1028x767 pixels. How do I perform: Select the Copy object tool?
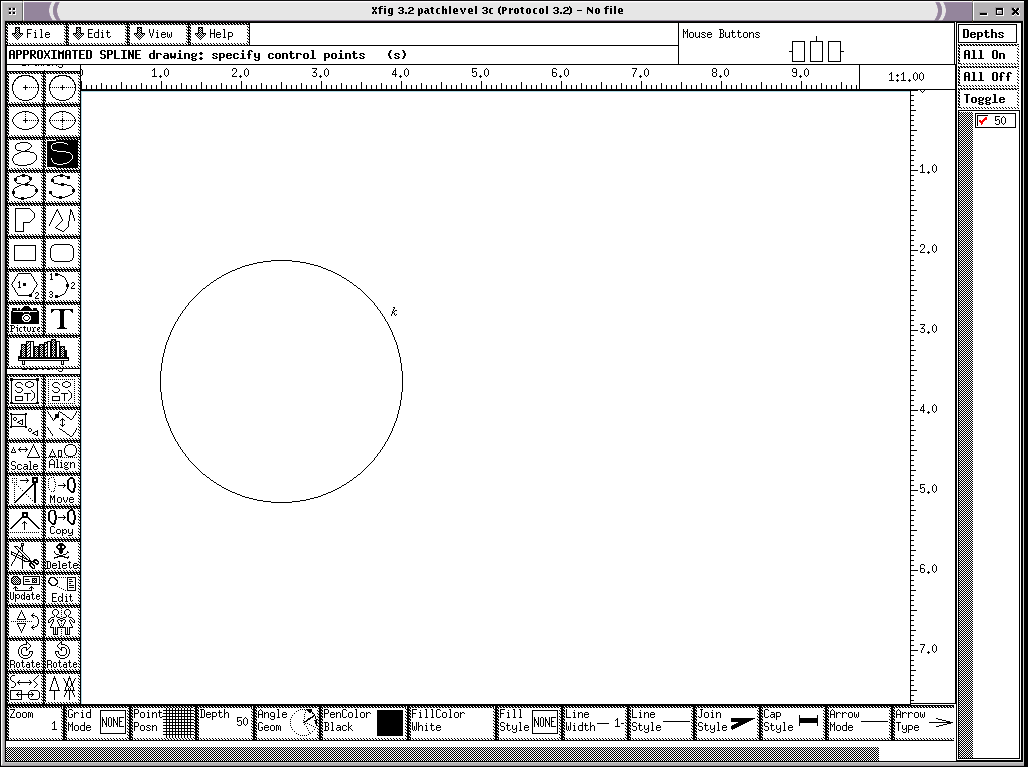[62, 524]
